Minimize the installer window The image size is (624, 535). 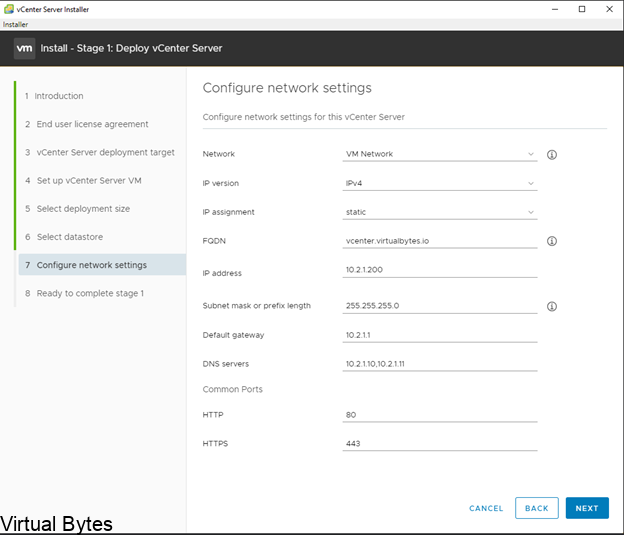tap(555, 9)
